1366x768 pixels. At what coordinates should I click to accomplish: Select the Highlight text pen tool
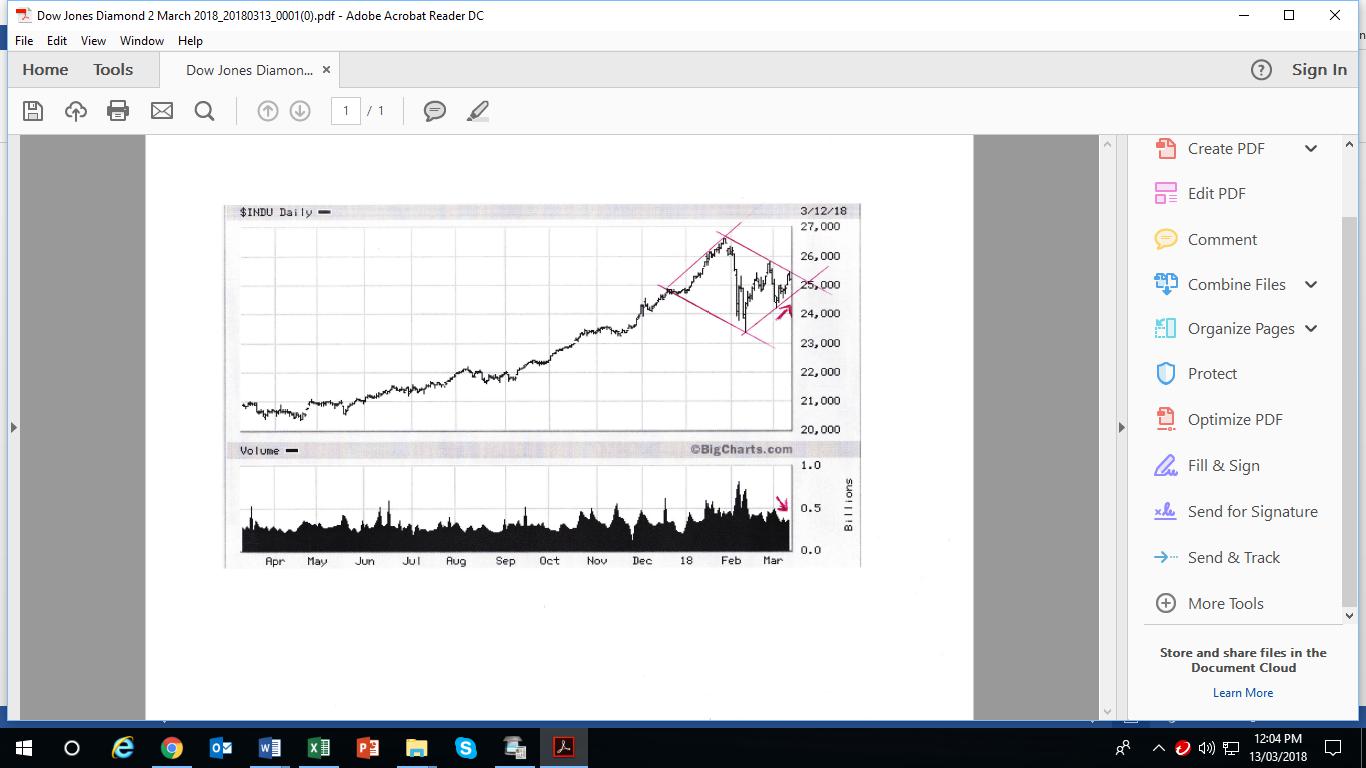click(478, 111)
